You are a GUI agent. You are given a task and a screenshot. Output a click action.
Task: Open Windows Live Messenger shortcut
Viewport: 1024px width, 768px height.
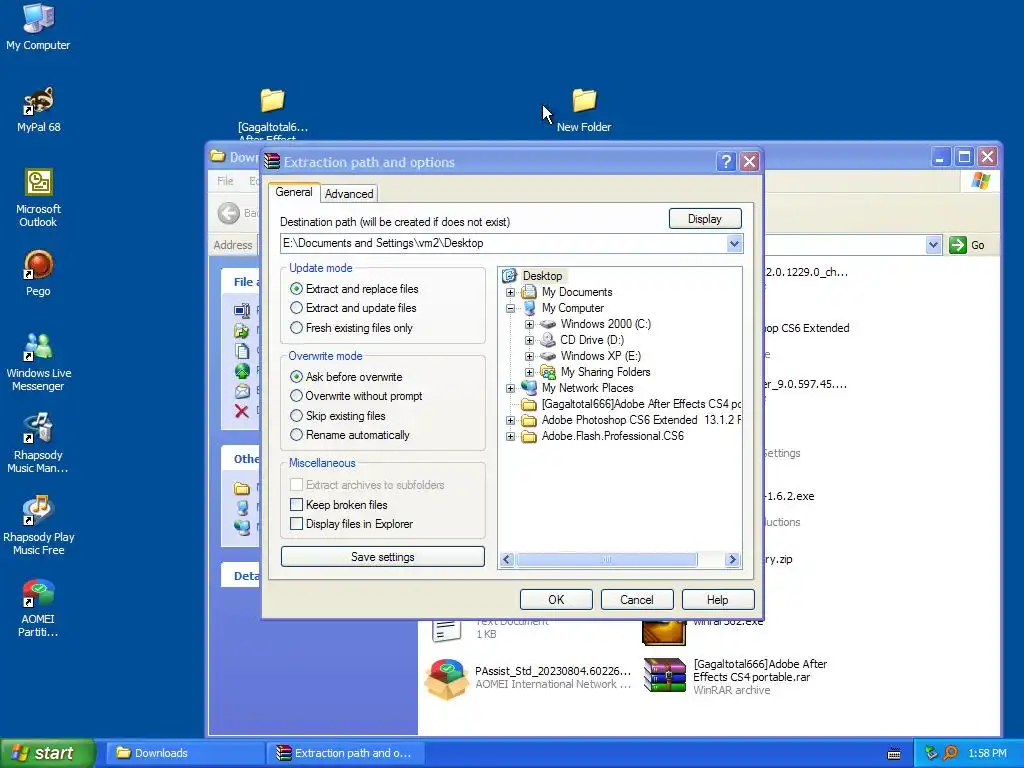[x=38, y=362]
